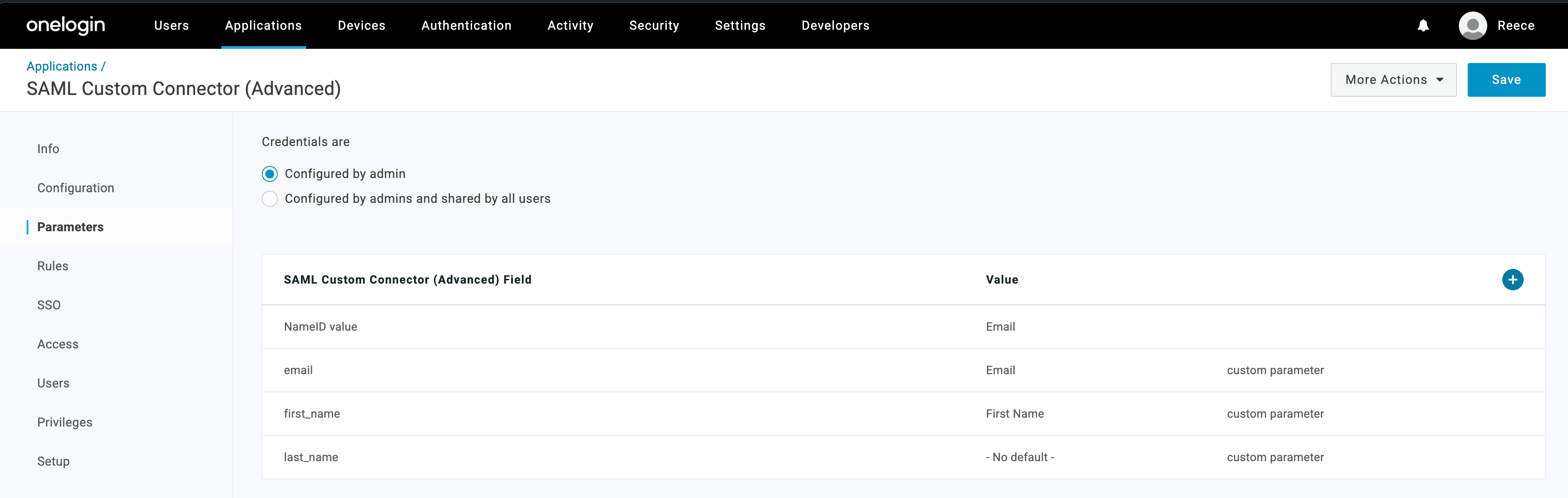Open the Activity top menu

pos(570,26)
